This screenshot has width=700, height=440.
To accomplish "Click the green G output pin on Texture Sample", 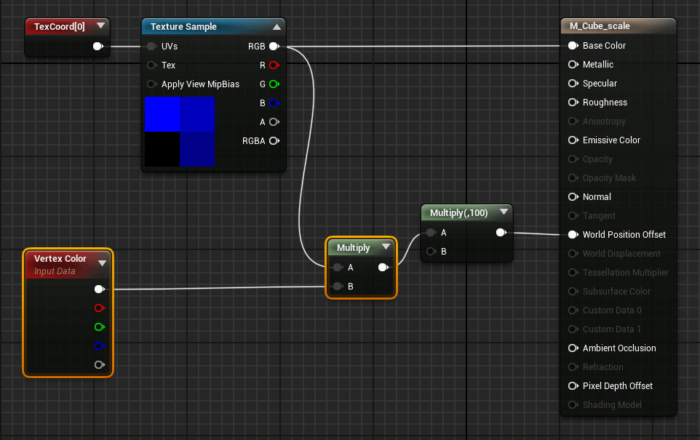I will pos(273,84).
